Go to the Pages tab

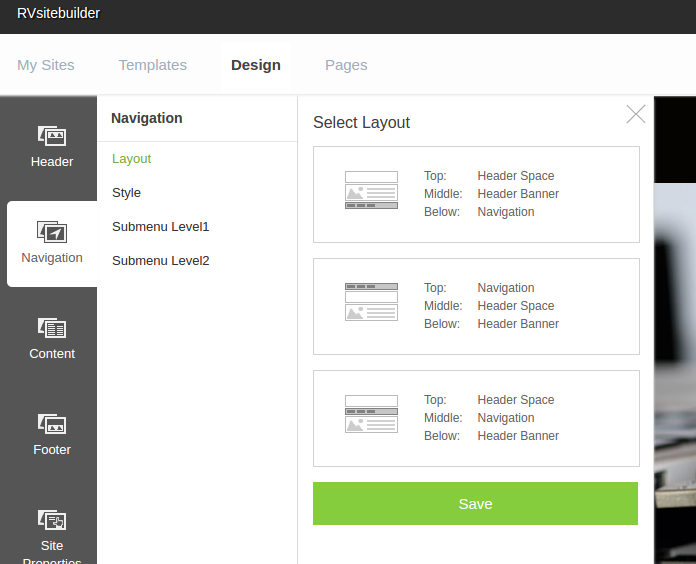(346, 65)
